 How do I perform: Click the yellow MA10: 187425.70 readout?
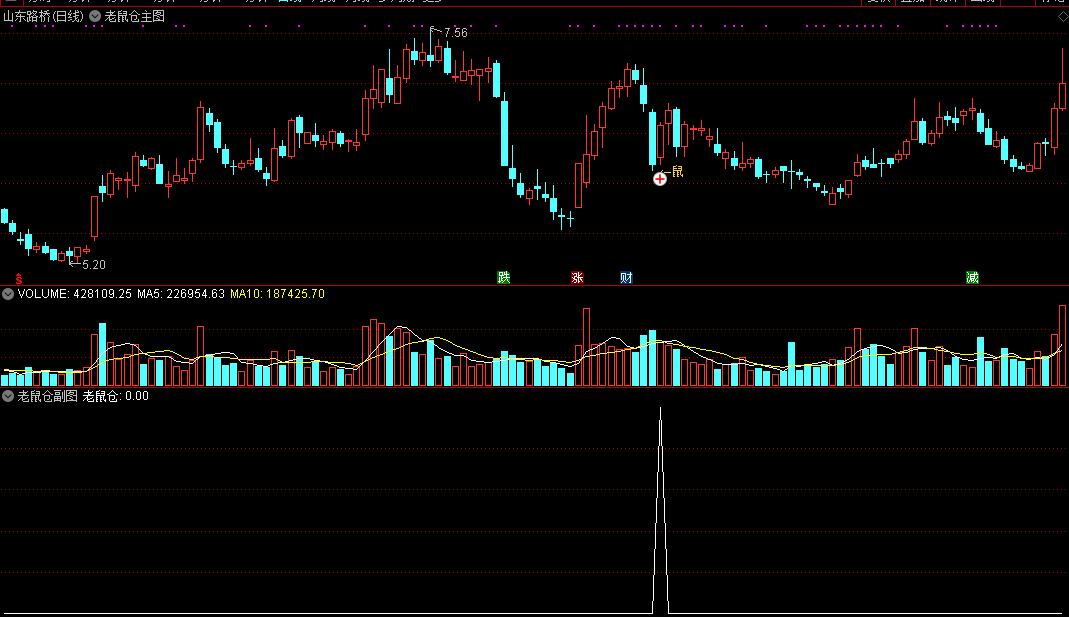click(277, 294)
